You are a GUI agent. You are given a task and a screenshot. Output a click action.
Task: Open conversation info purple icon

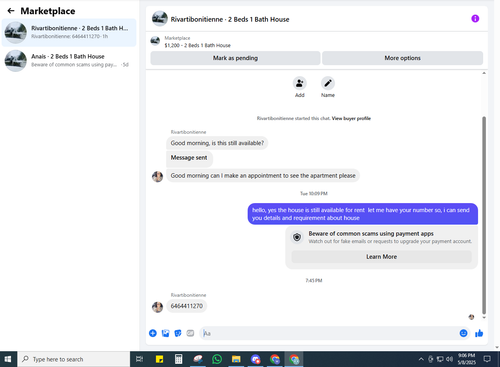tap(475, 19)
